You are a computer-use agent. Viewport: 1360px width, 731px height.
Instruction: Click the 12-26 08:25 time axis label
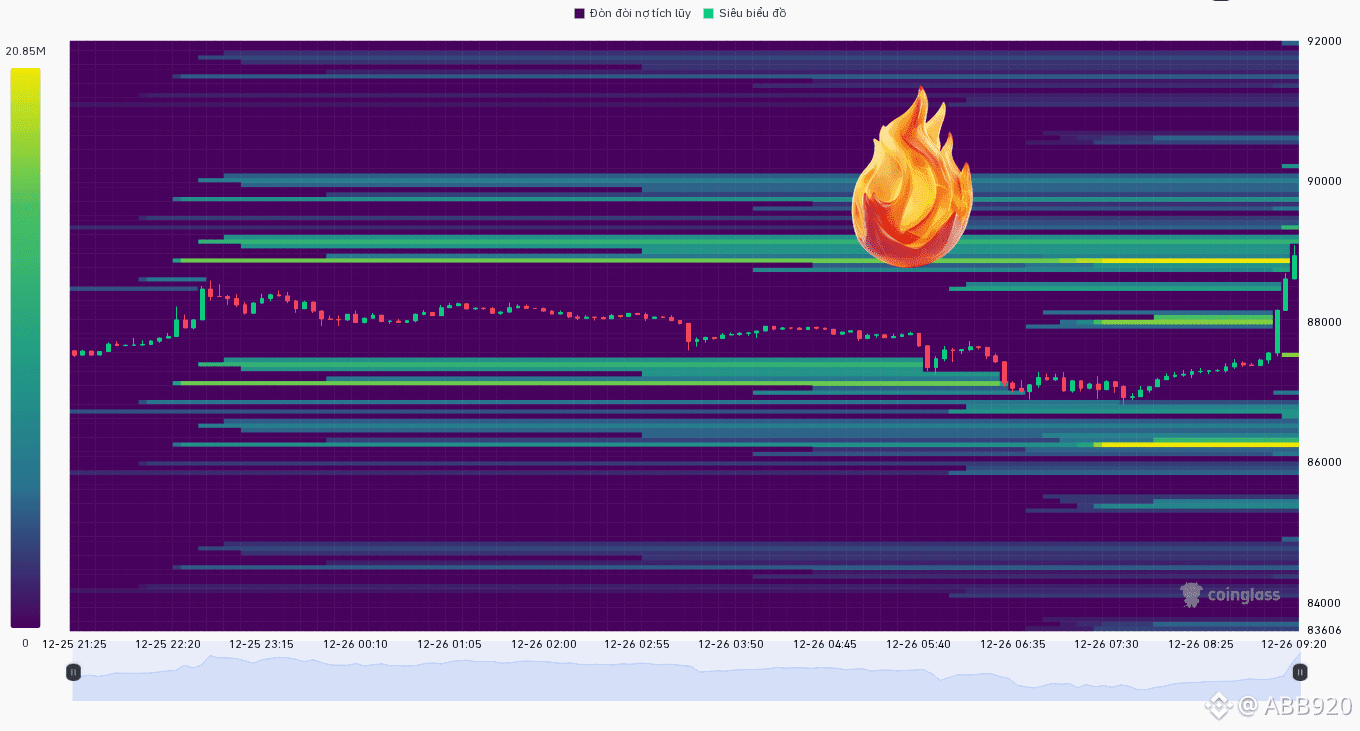[x=1200, y=644]
